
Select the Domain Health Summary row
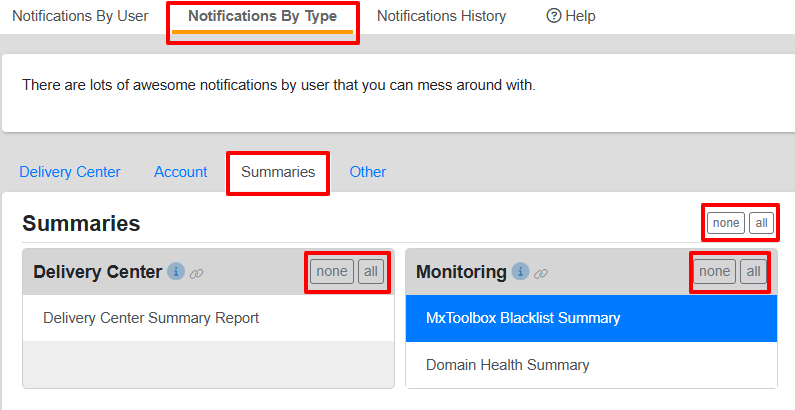tap(507, 365)
